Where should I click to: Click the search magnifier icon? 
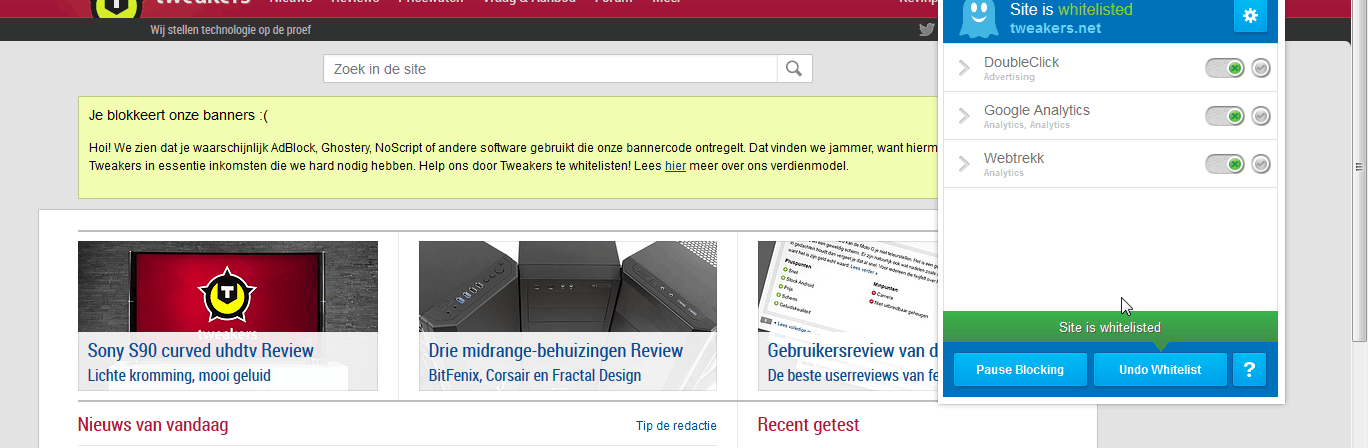point(794,69)
